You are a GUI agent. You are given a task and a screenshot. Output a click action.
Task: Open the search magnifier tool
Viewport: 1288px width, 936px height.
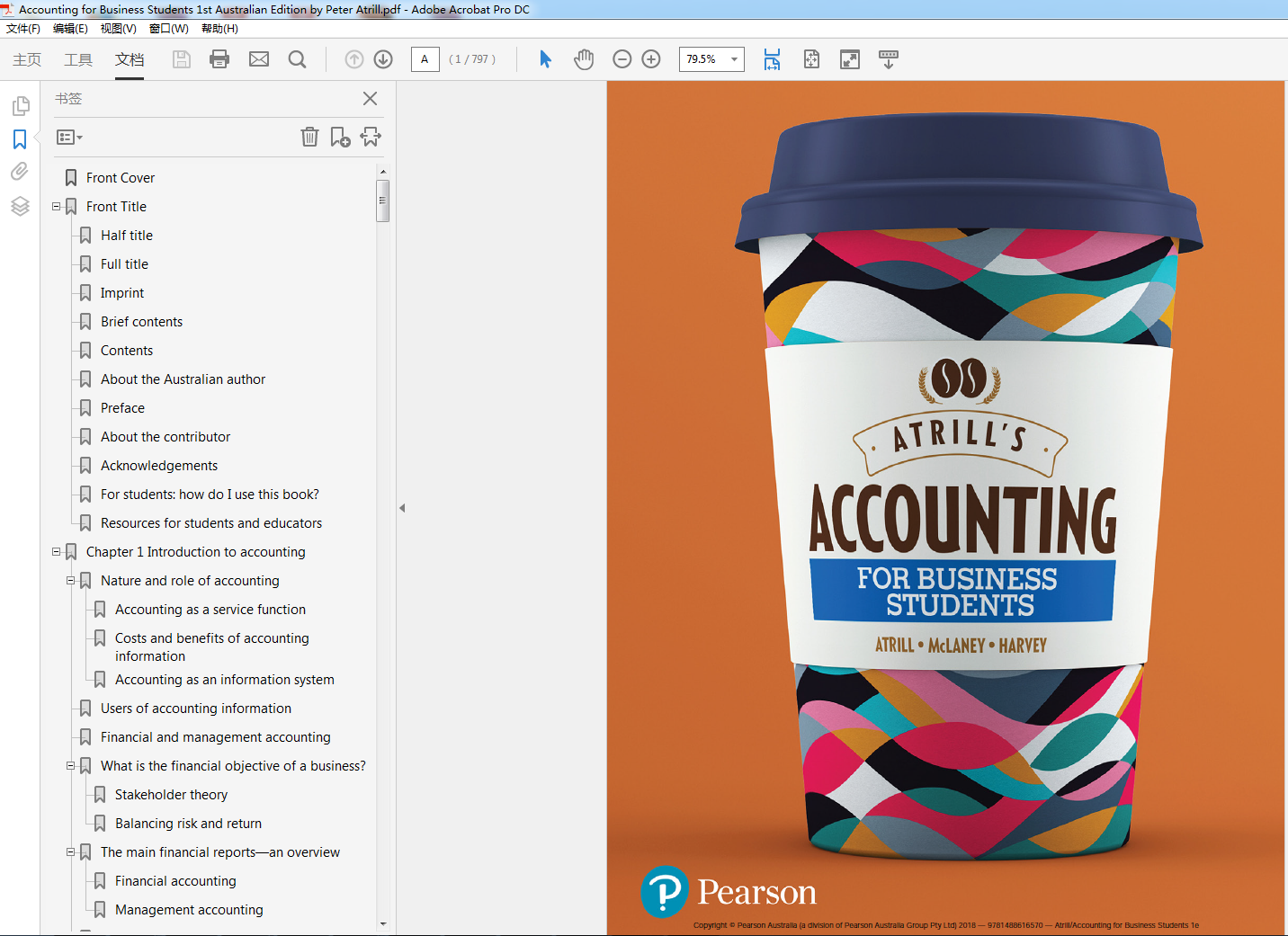tap(297, 59)
